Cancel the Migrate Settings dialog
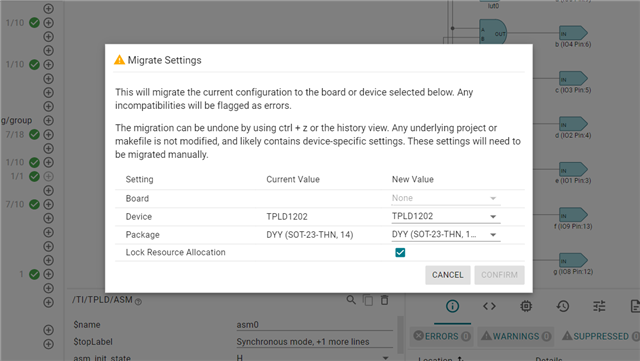640x361 pixels. point(448,275)
